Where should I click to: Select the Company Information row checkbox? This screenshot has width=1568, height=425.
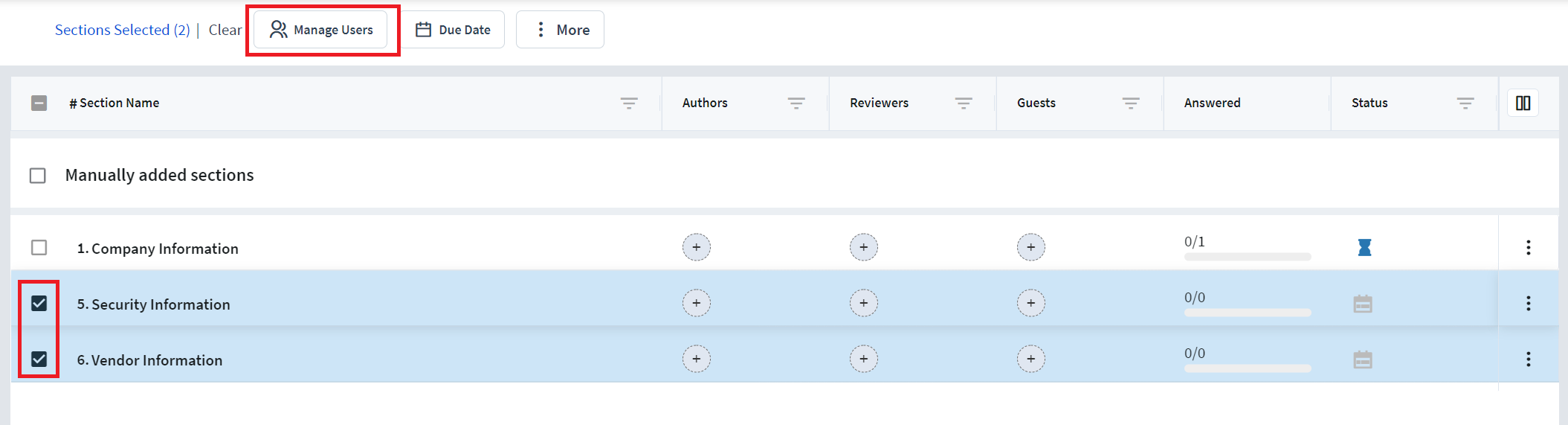pos(39,247)
